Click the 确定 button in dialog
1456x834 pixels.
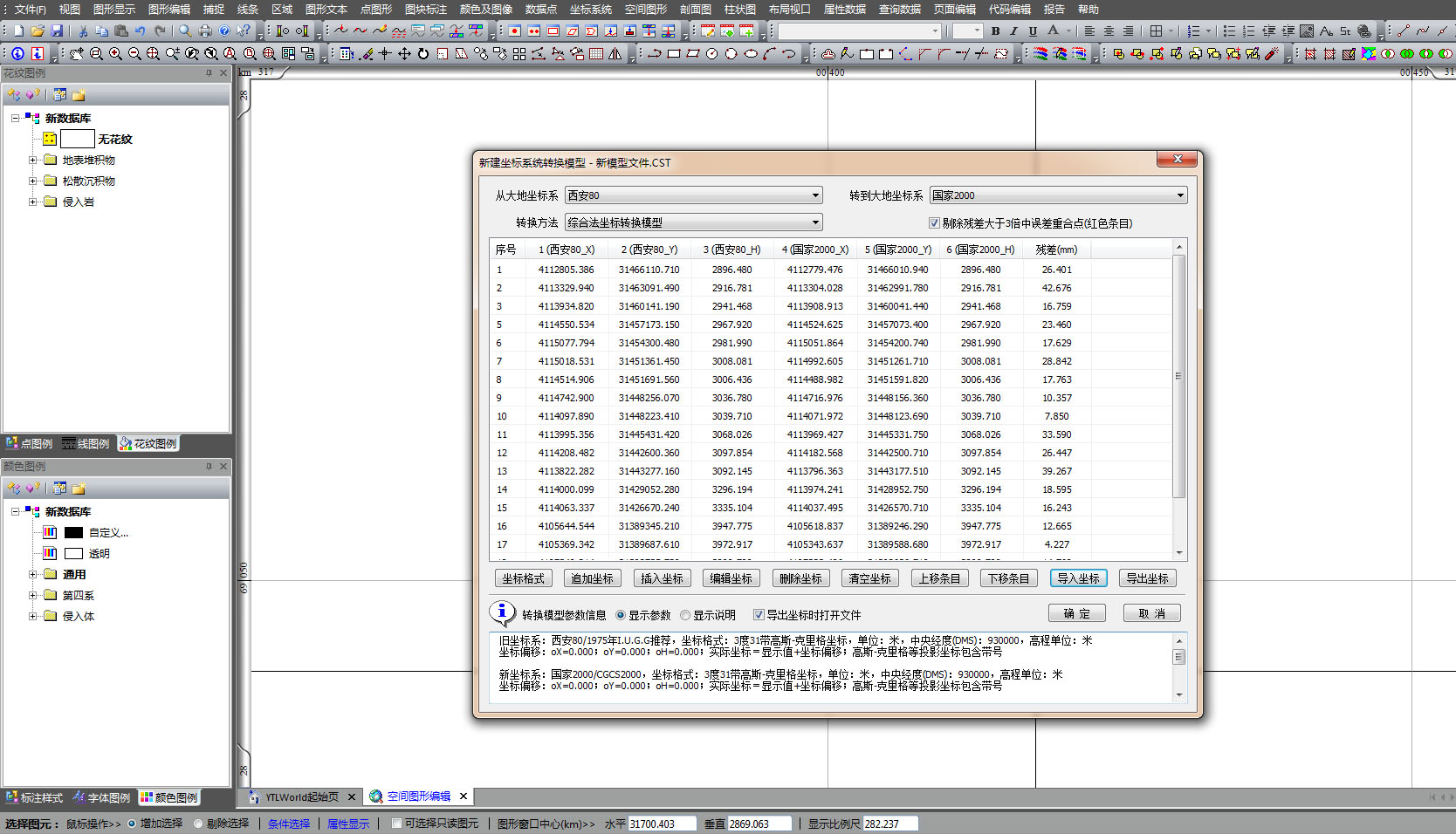coord(1077,613)
